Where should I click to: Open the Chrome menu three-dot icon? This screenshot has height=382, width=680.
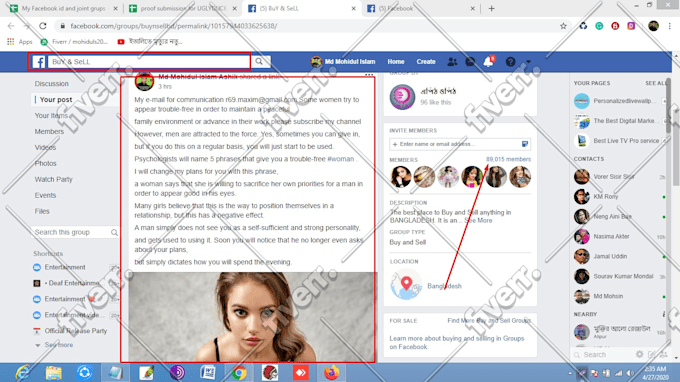point(670,26)
